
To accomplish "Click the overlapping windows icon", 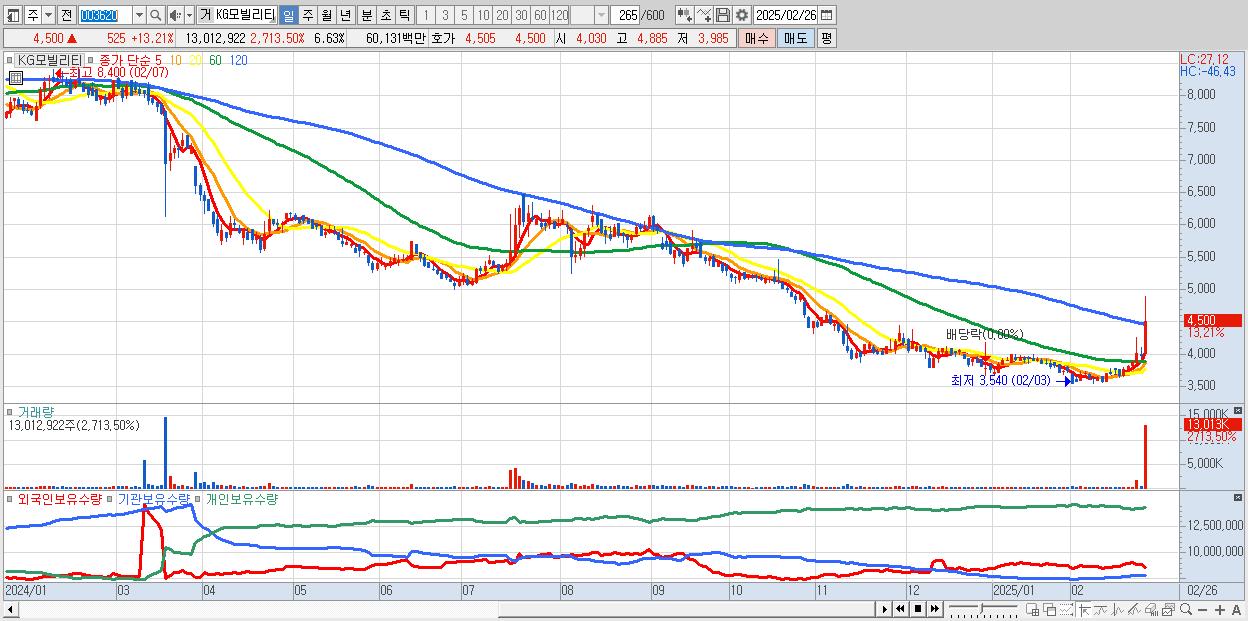I will [x=1050, y=609].
